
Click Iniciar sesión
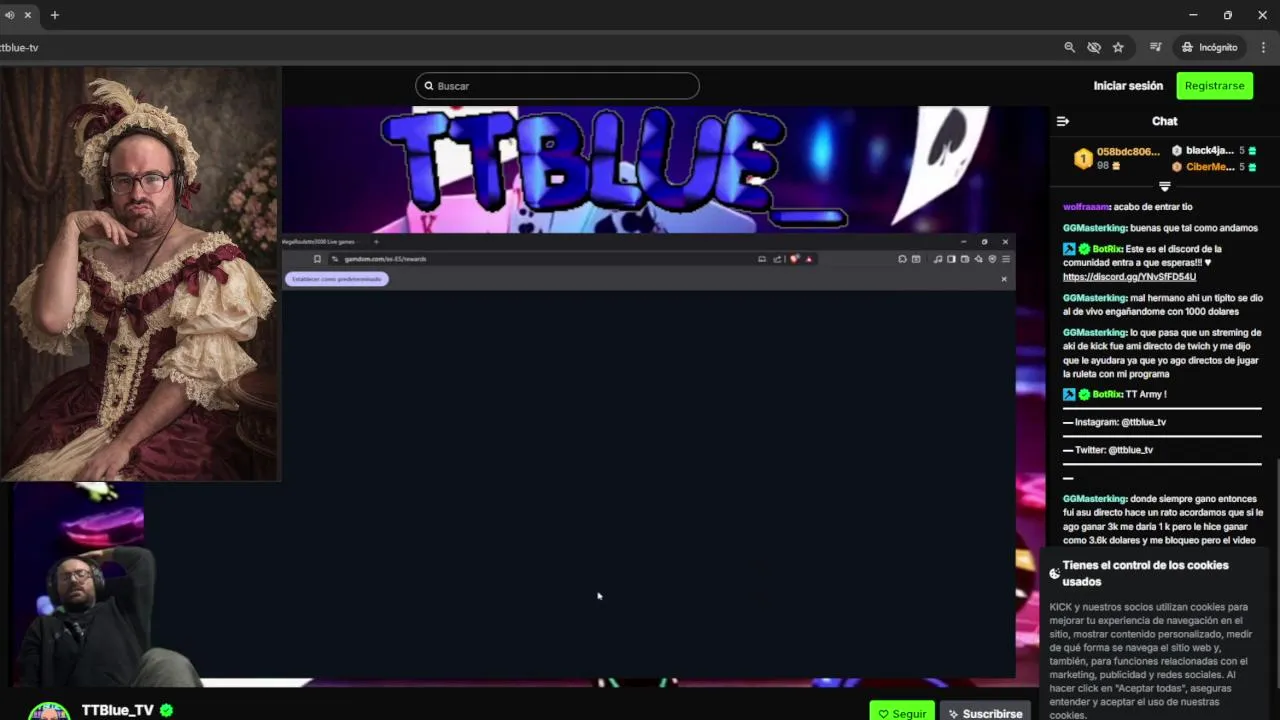tap(1128, 86)
